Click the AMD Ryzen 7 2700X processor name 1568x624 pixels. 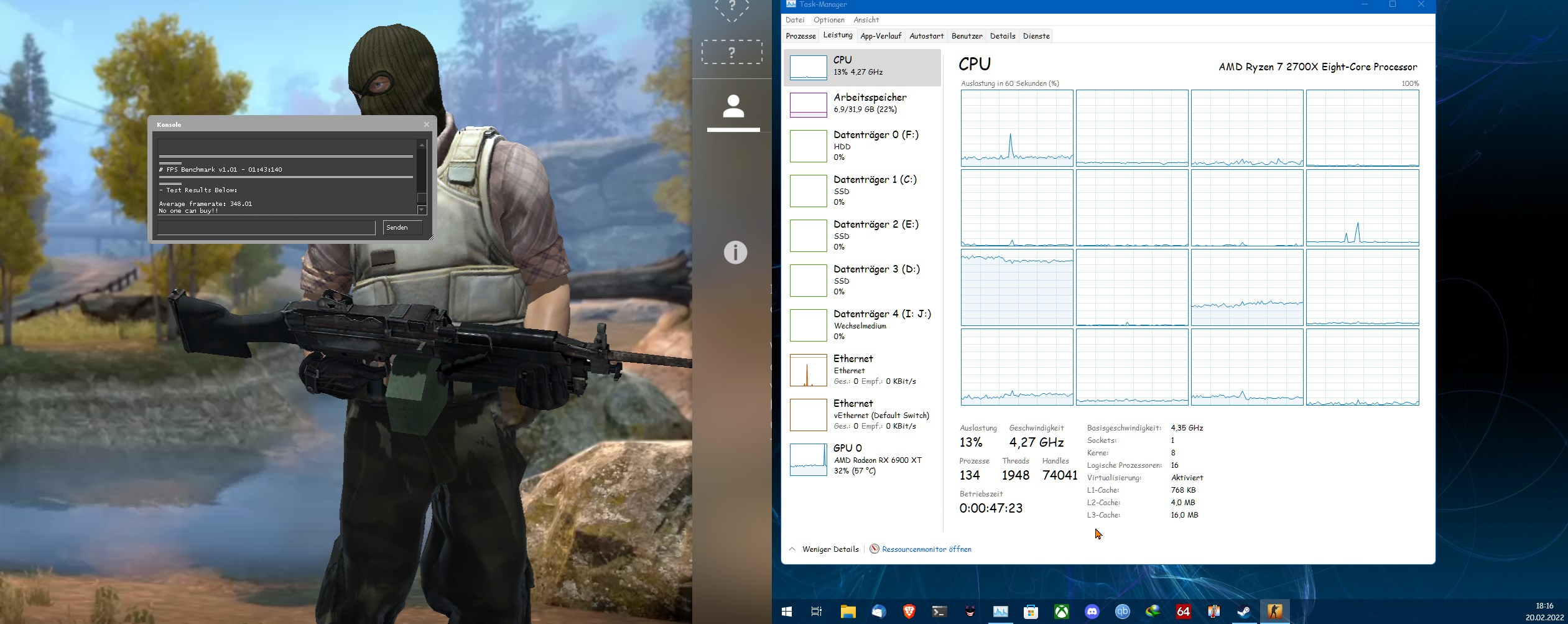(1318, 67)
